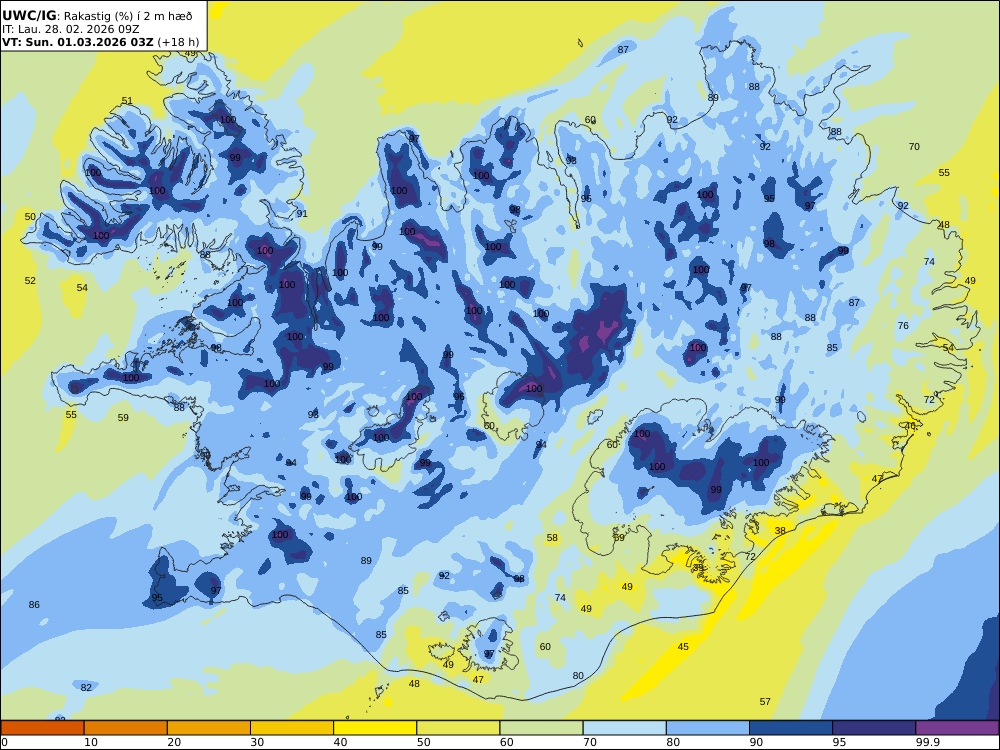This screenshot has width=1000, height=750.
Task: Select the '82' humidity value on the map
Action: [x=86, y=688]
